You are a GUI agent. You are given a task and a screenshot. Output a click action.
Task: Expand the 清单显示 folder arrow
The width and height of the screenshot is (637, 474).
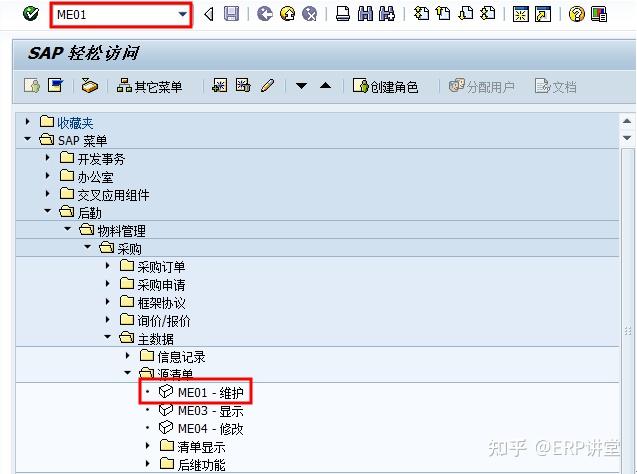tap(148, 446)
